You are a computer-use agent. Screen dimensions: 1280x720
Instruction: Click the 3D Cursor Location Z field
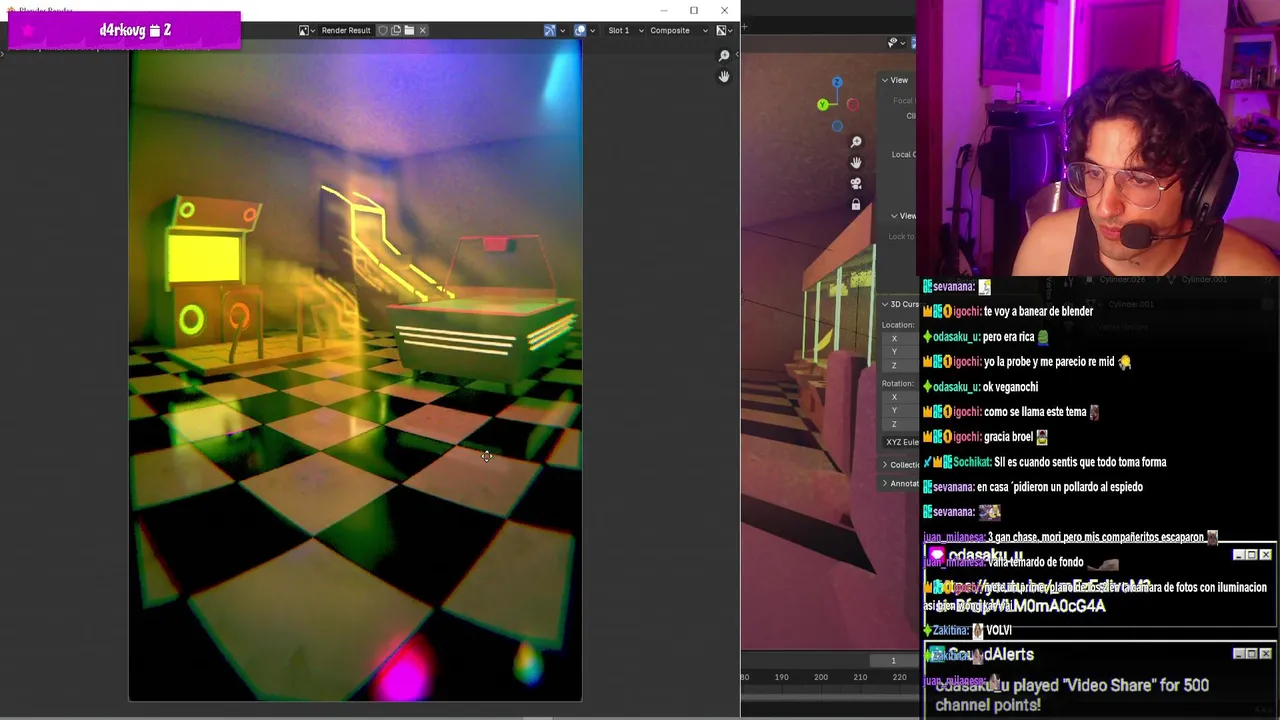pyautogui.click(x=900, y=365)
